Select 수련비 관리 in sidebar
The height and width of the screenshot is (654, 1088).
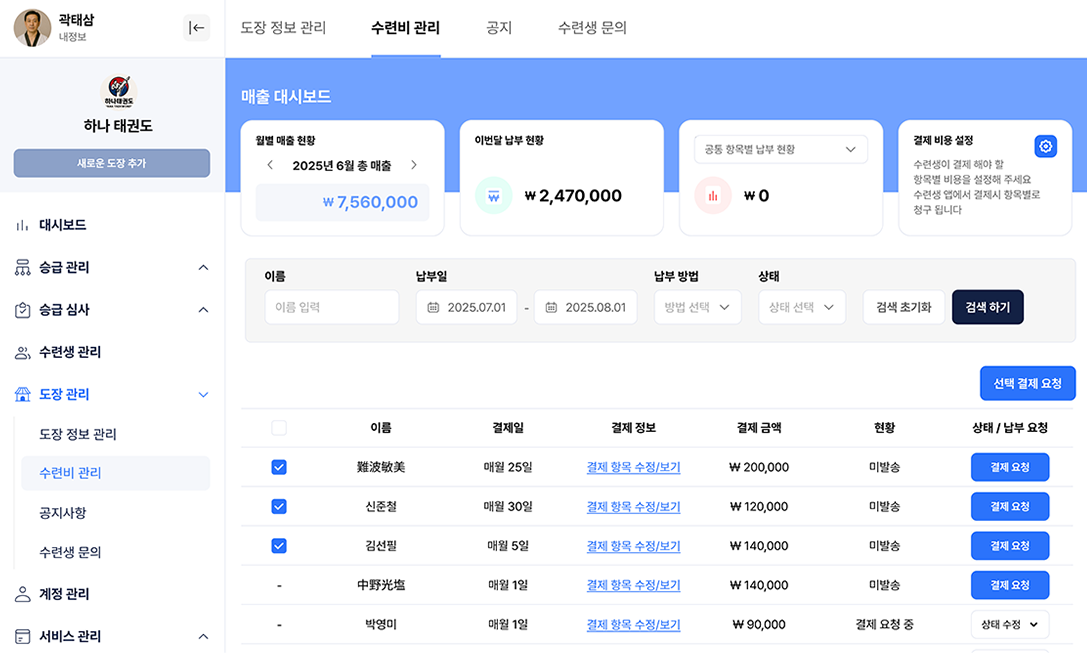coord(115,473)
